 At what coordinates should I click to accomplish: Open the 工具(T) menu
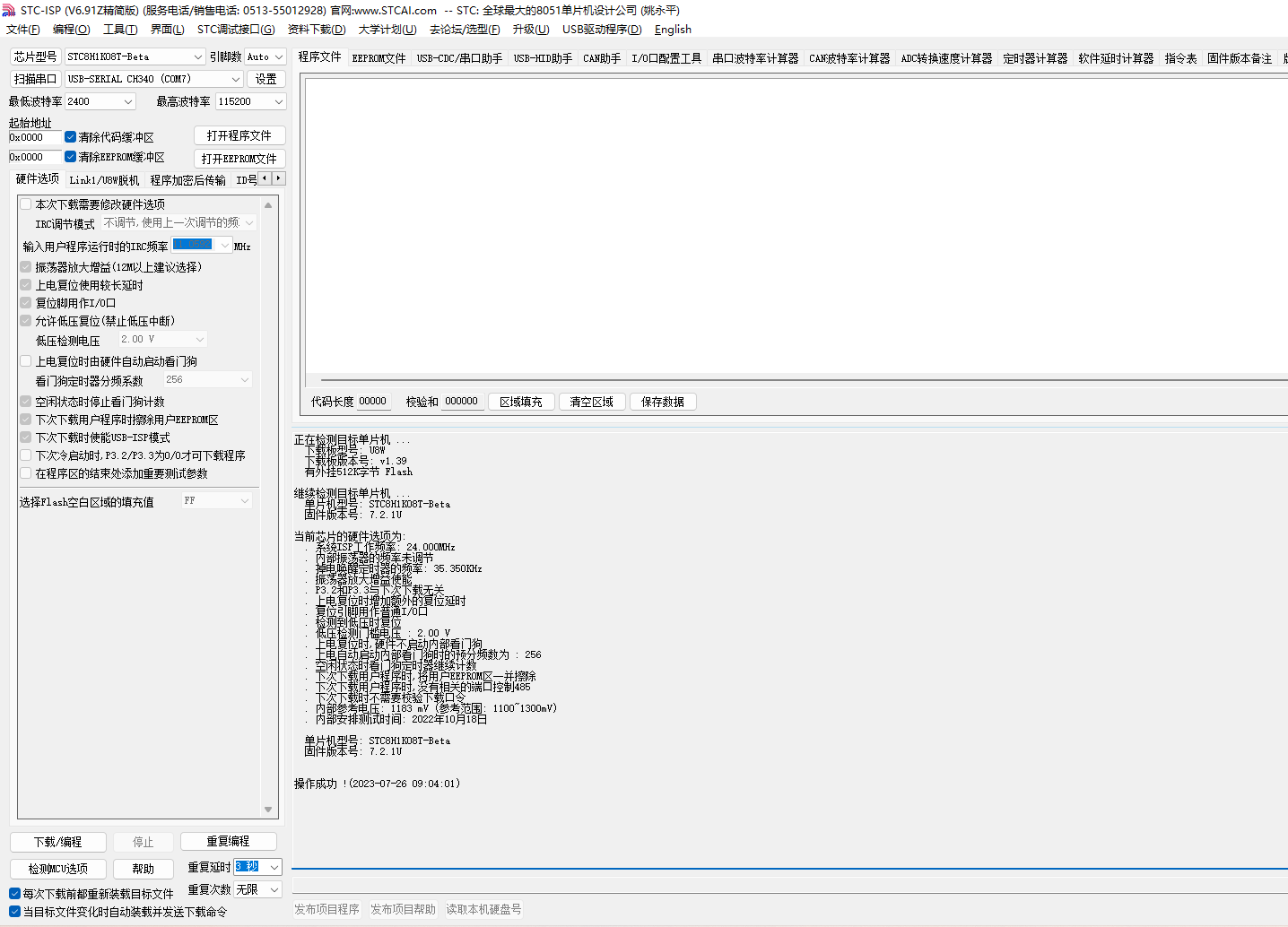point(120,30)
